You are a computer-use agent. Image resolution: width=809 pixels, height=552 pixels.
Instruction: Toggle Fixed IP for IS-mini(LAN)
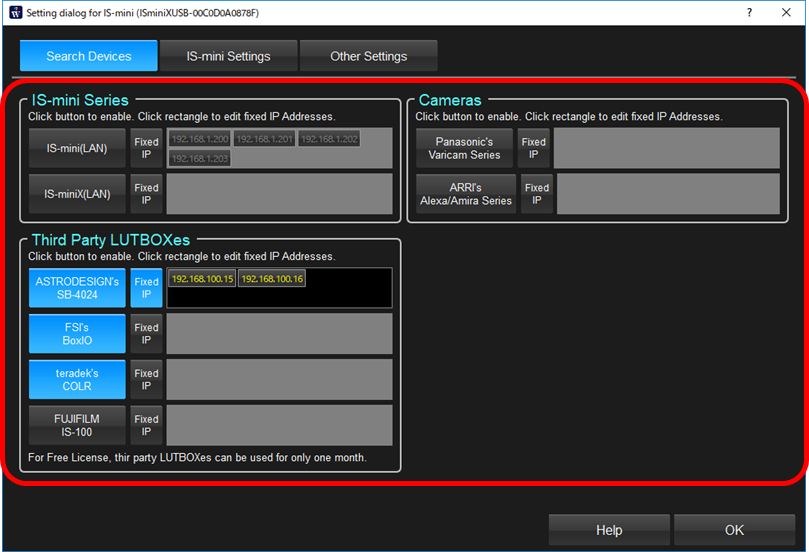pyautogui.click(x=147, y=148)
